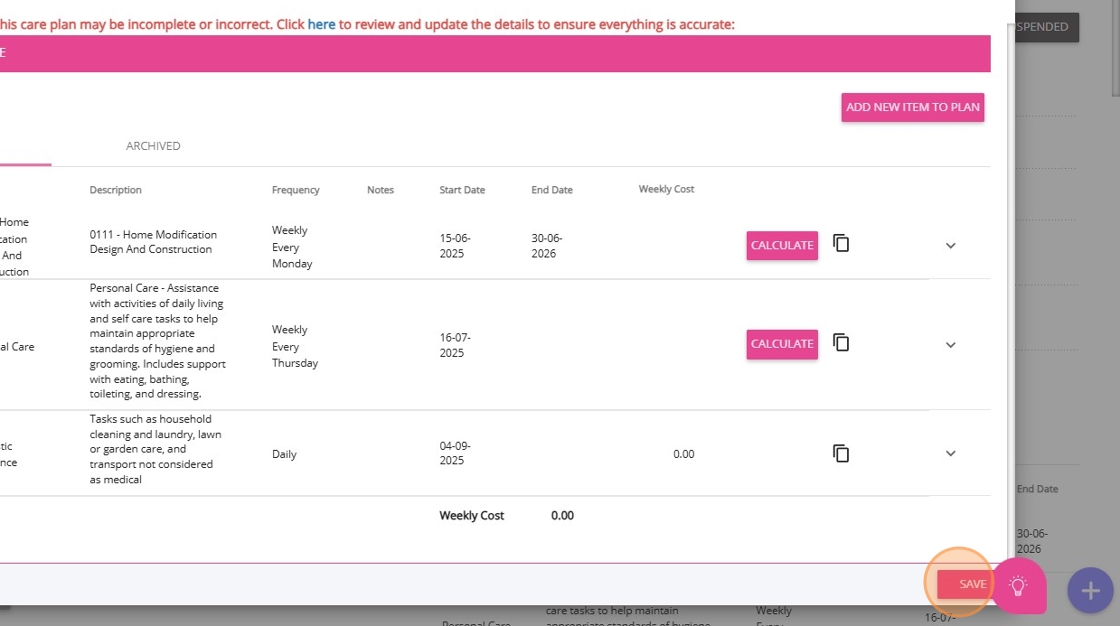The image size is (1120, 626).
Task: Click Add New Item To Plan
Action: (x=912, y=107)
